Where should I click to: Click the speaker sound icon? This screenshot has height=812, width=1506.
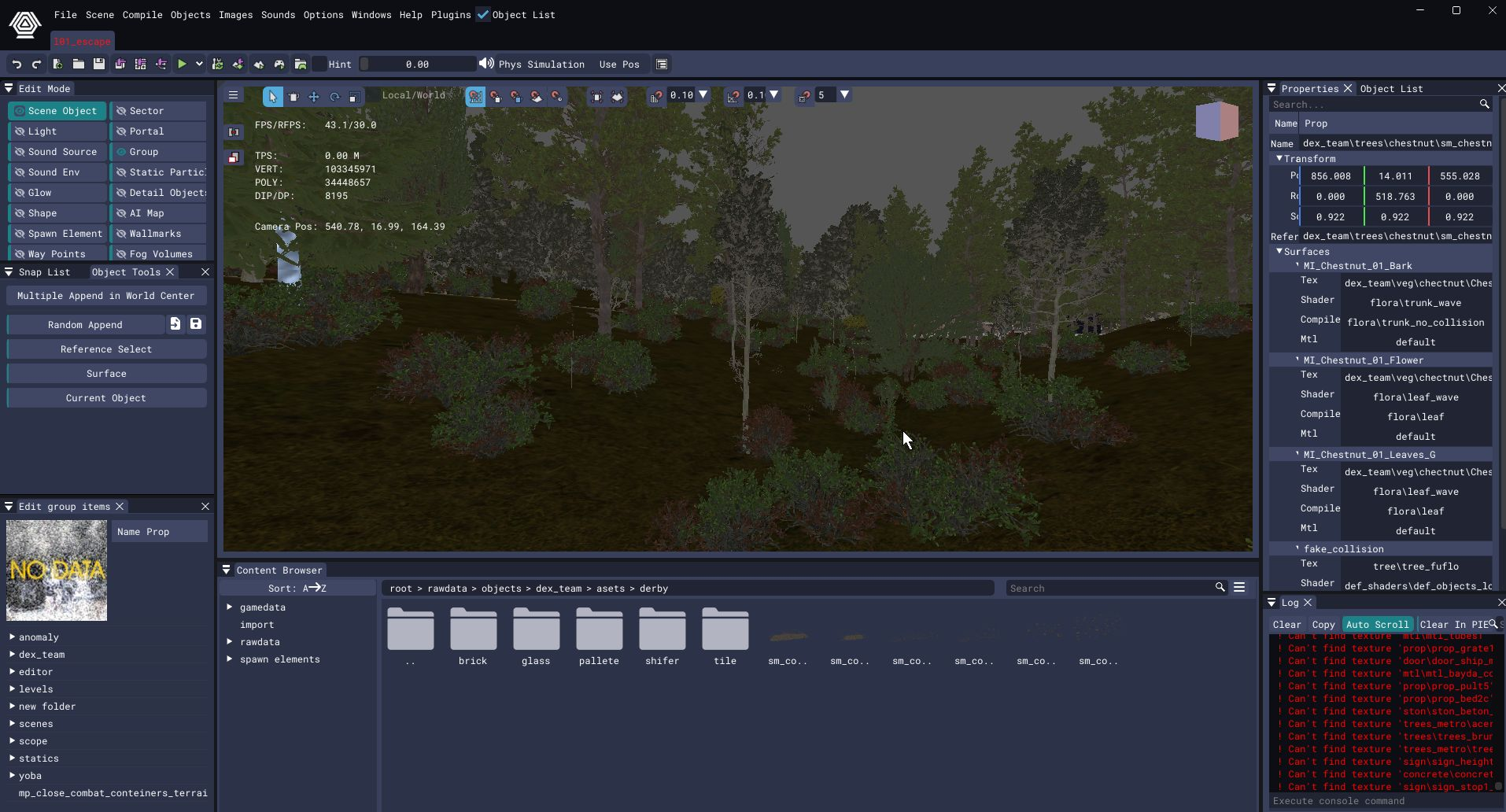pos(486,64)
